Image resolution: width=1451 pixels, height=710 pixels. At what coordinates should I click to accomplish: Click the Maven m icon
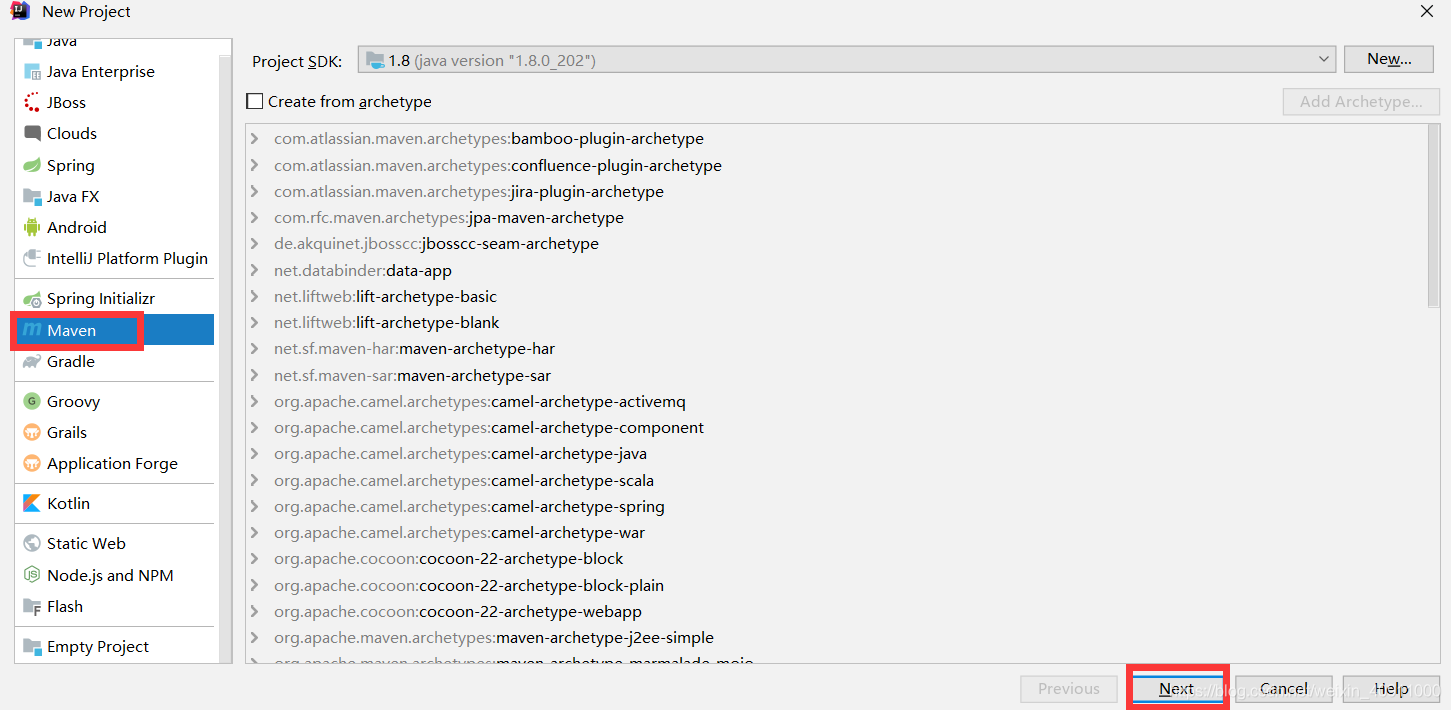point(32,330)
